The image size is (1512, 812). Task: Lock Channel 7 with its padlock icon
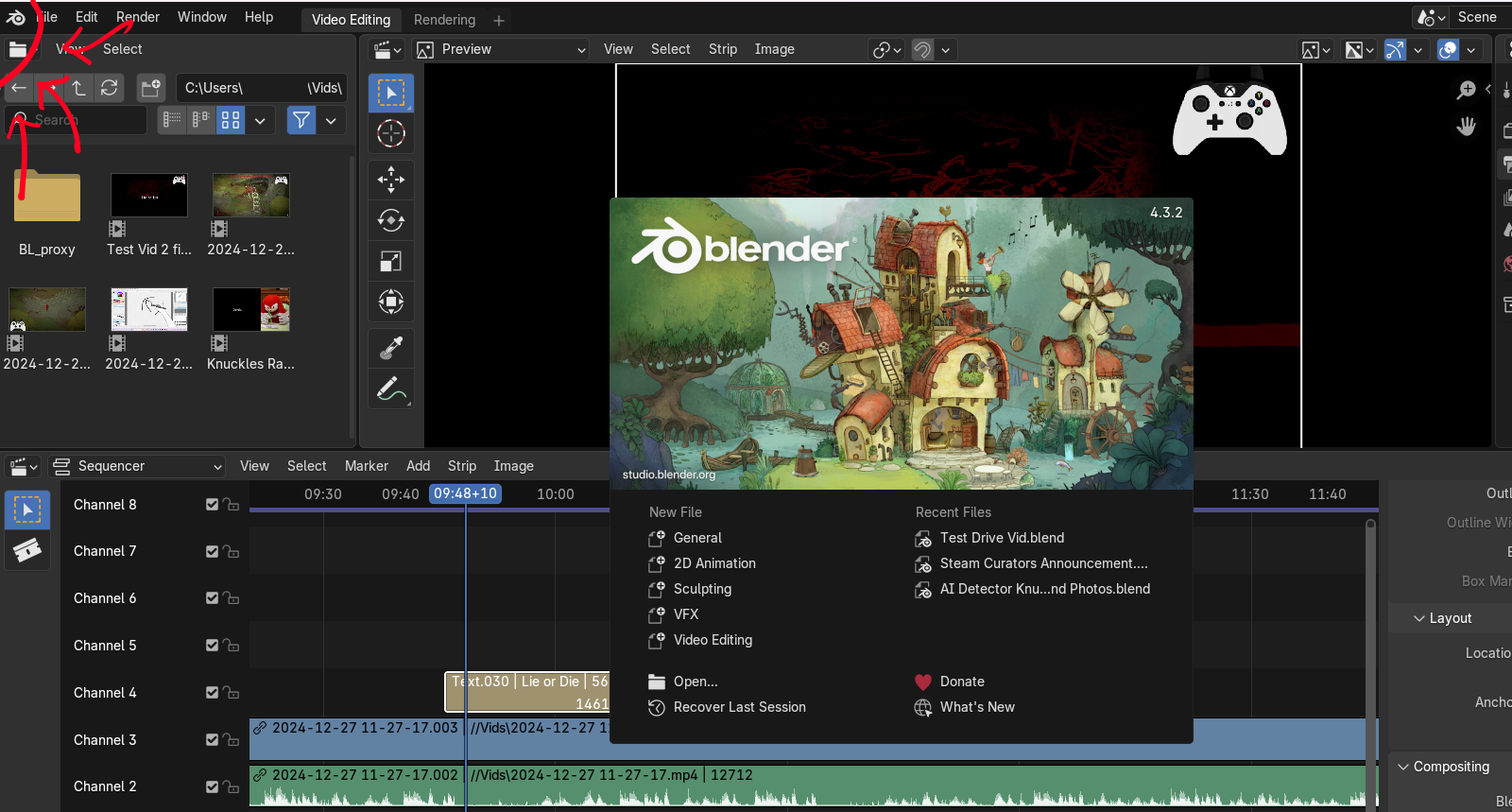coord(232,551)
